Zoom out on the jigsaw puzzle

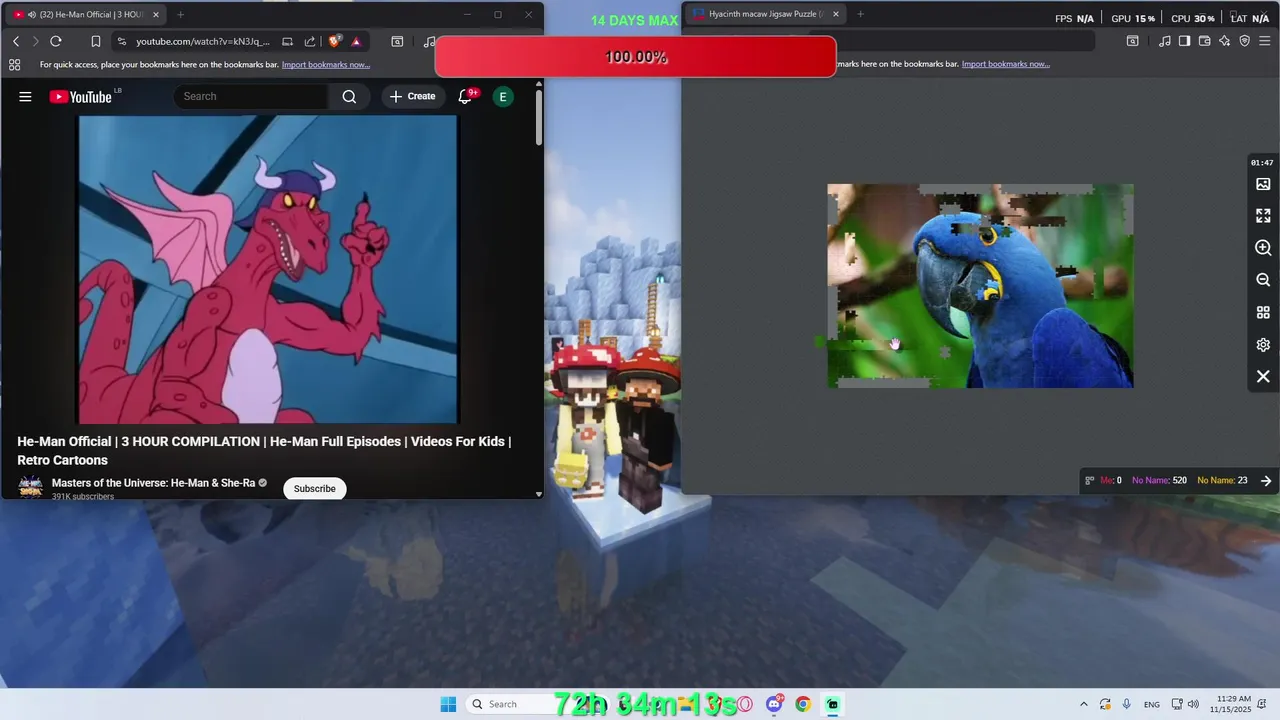pyautogui.click(x=1263, y=280)
